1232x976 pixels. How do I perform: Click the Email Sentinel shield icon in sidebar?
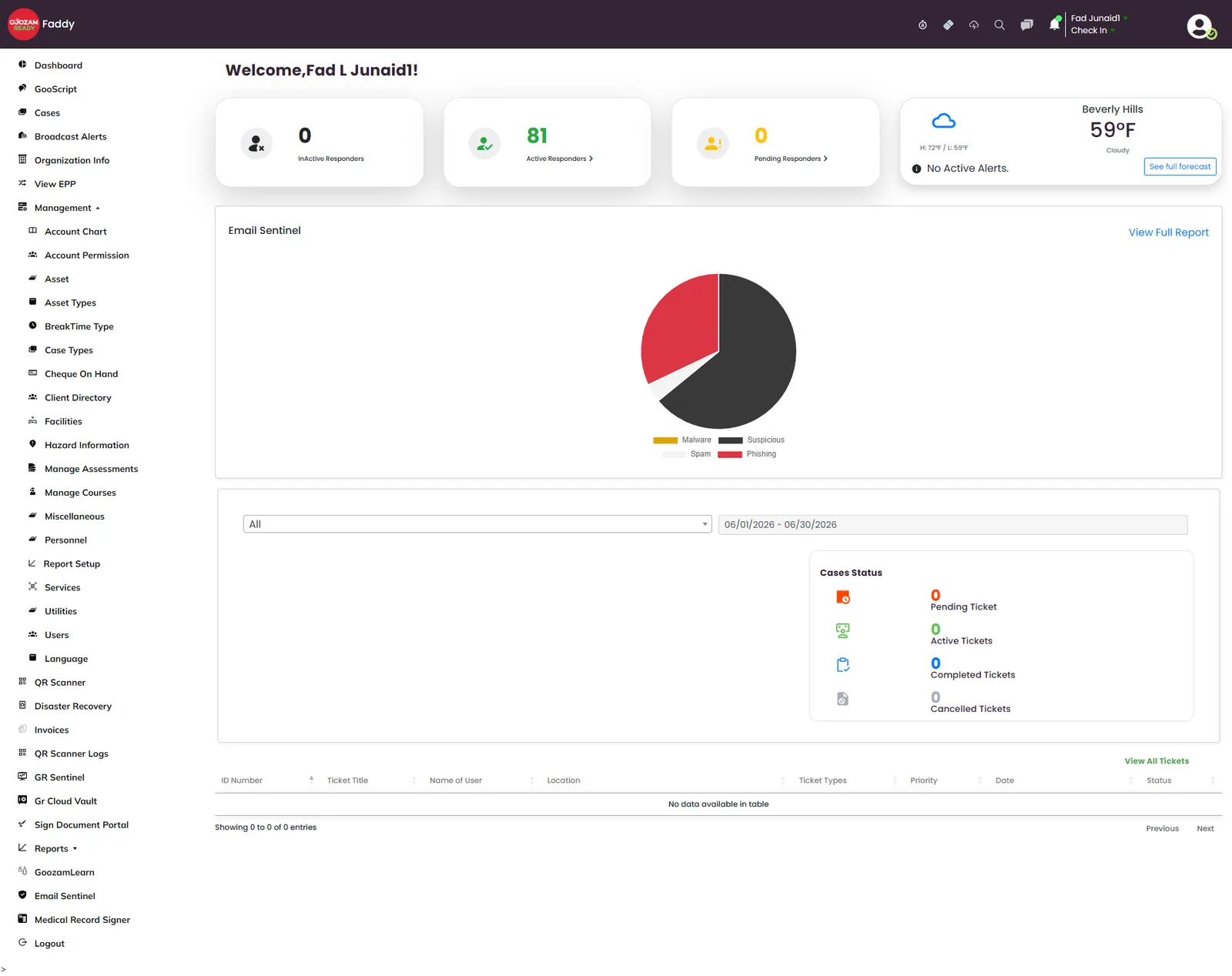(22, 895)
